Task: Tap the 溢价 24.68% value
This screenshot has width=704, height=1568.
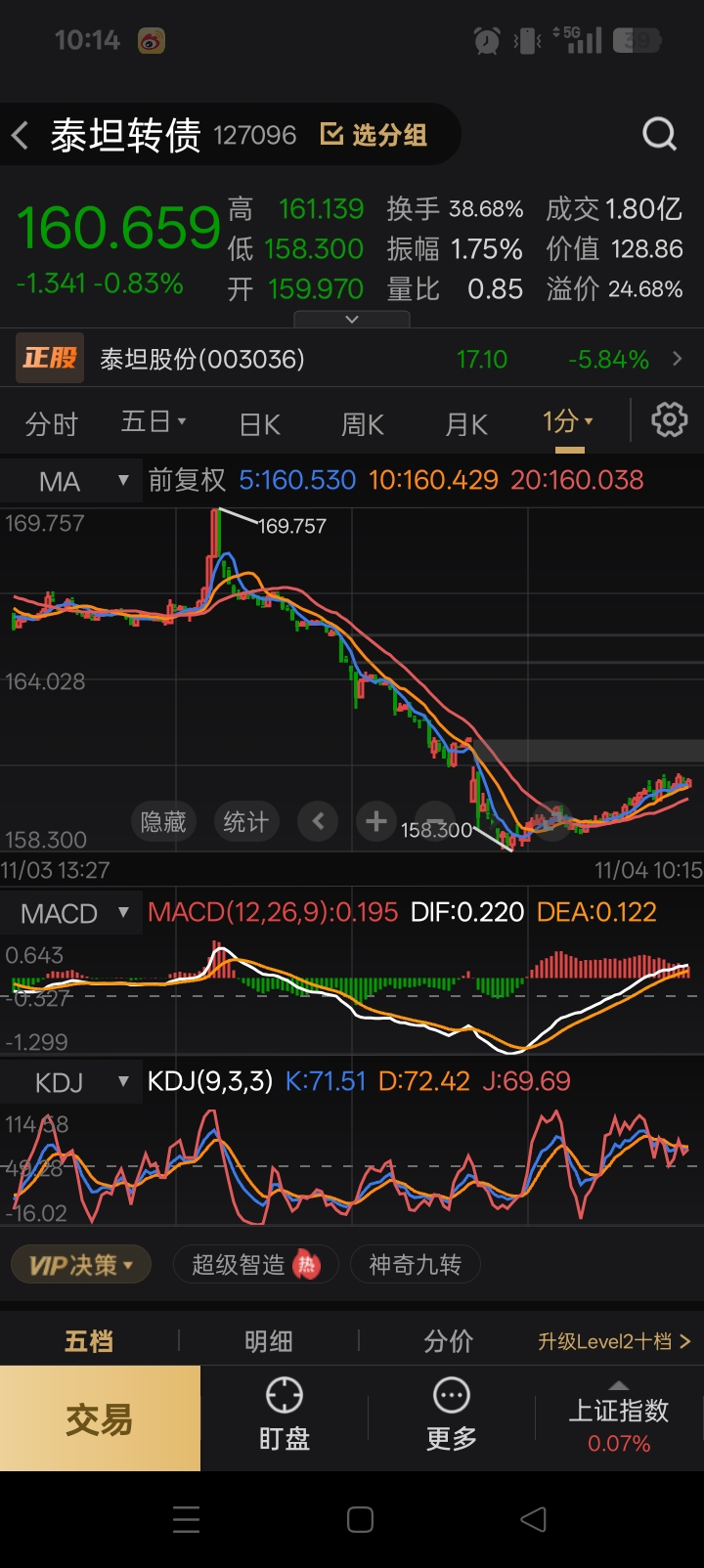Action: 644,289
